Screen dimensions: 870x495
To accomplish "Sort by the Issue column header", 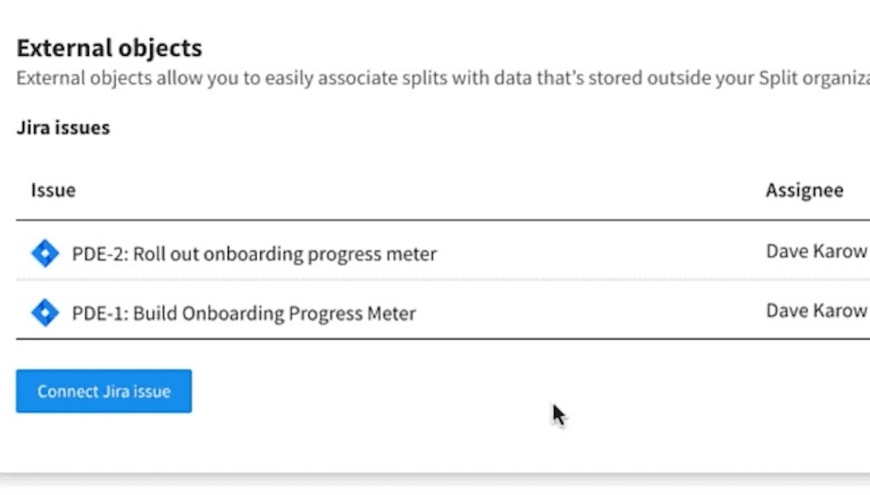I will (x=53, y=190).
